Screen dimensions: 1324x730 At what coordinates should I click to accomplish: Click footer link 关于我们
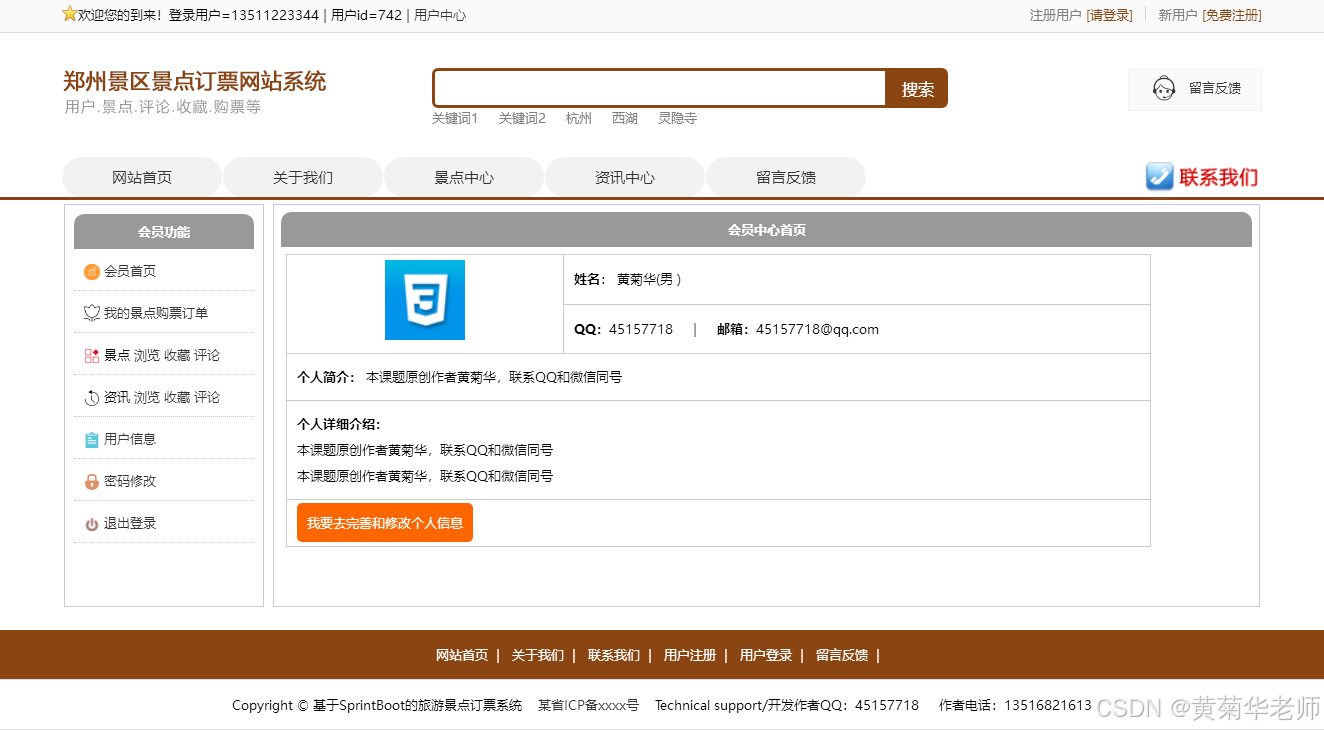(537, 656)
